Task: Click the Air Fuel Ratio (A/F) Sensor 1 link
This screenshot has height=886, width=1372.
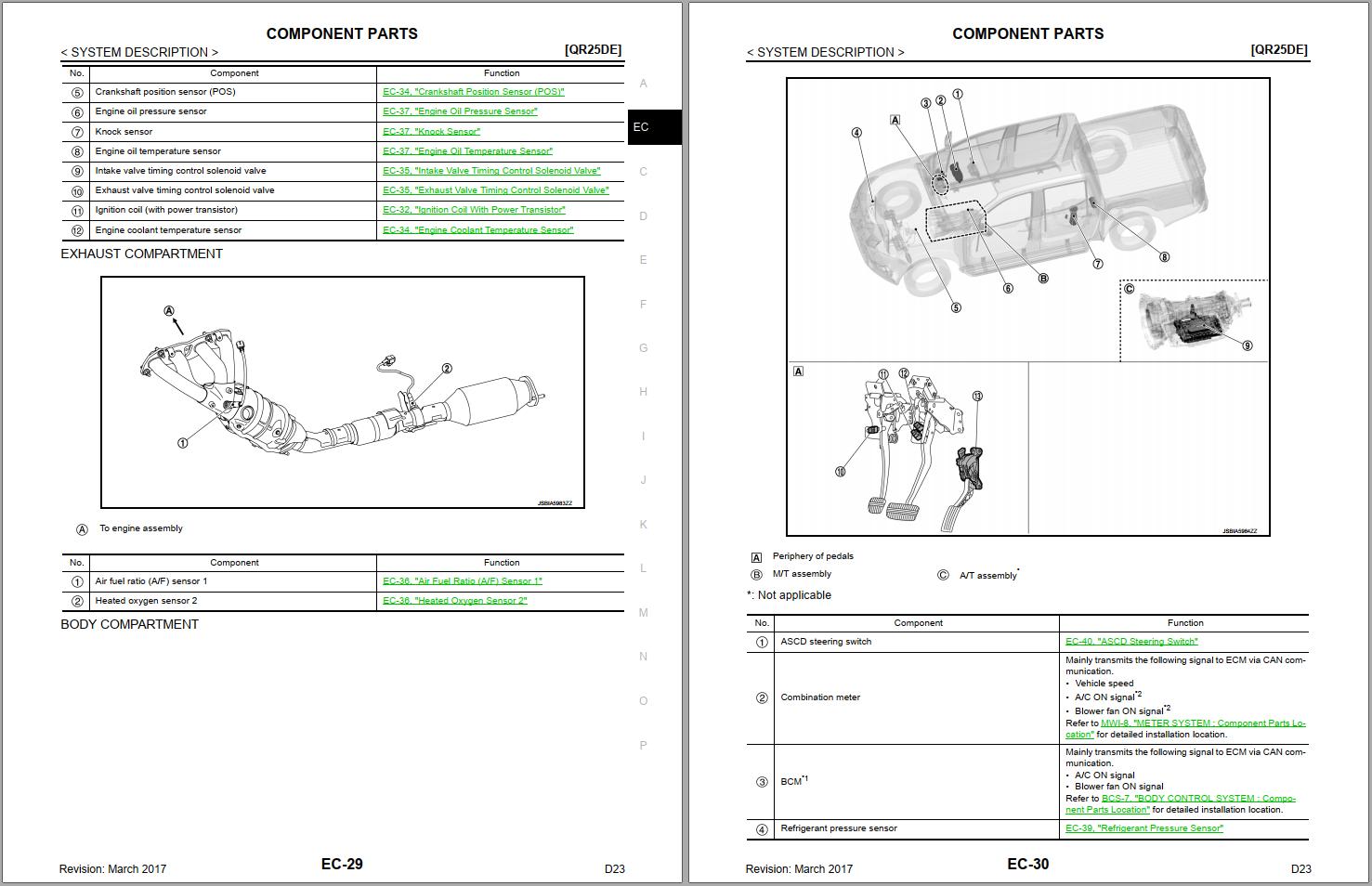Action: 462,581
